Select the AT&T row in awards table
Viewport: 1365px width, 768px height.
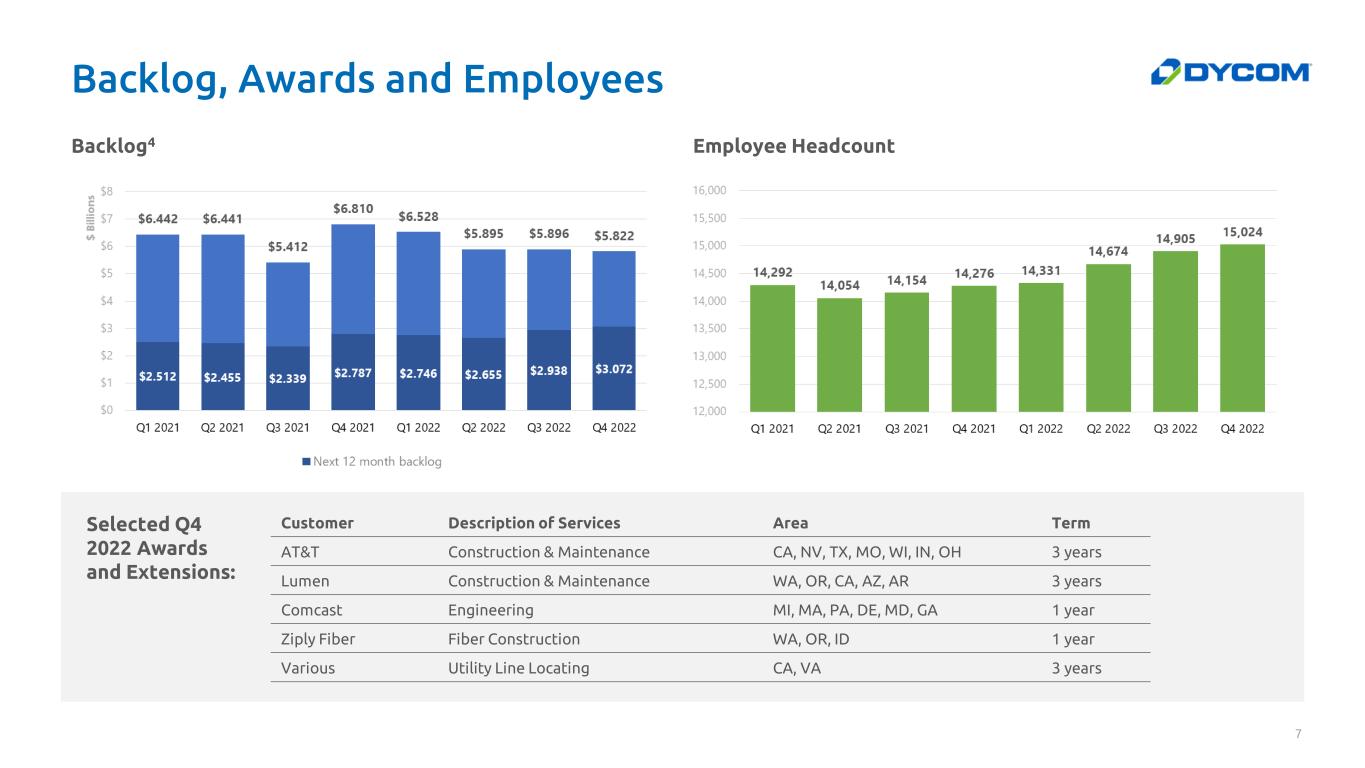click(710, 552)
